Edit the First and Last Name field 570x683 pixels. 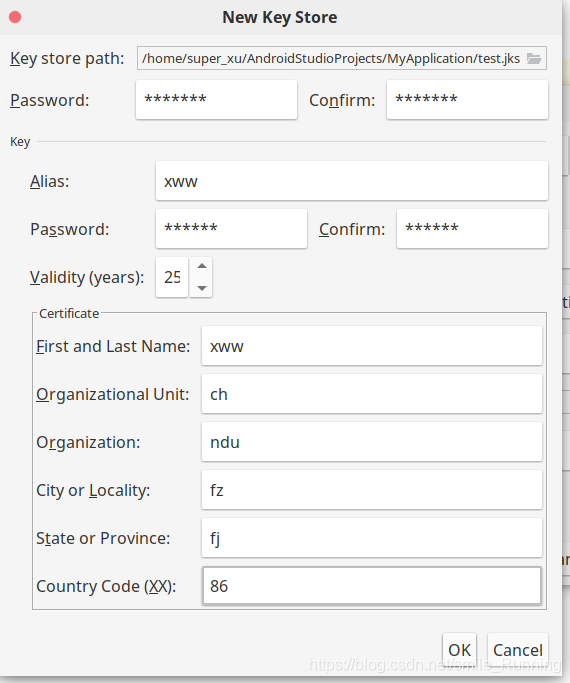click(372, 346)
